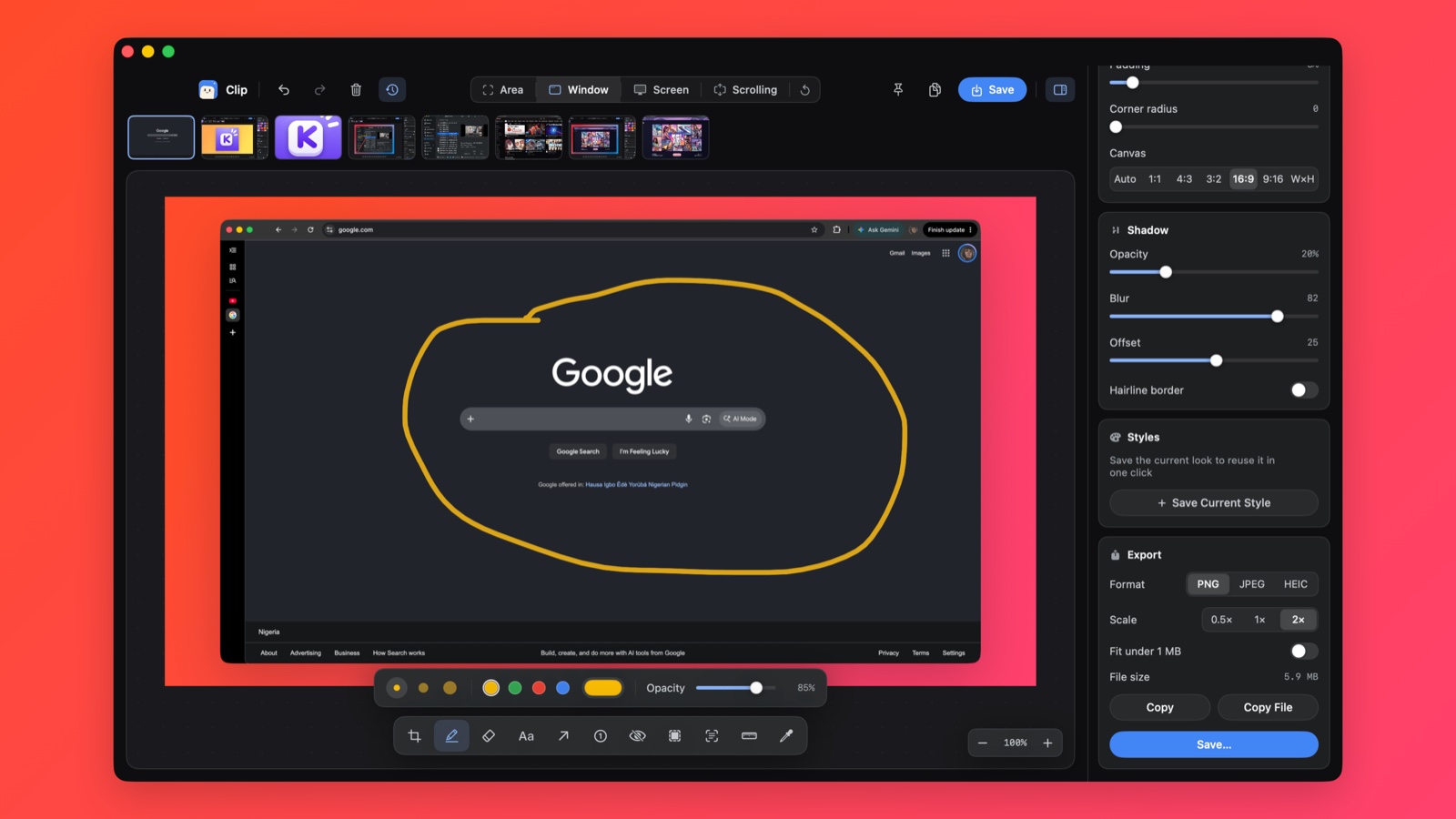
Task: Select smallest pen stroke size
Action: coord(397,688)
